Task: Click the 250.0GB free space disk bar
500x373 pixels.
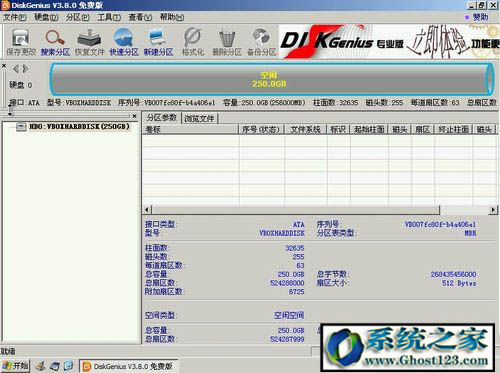Action: [x=271, y=79]
